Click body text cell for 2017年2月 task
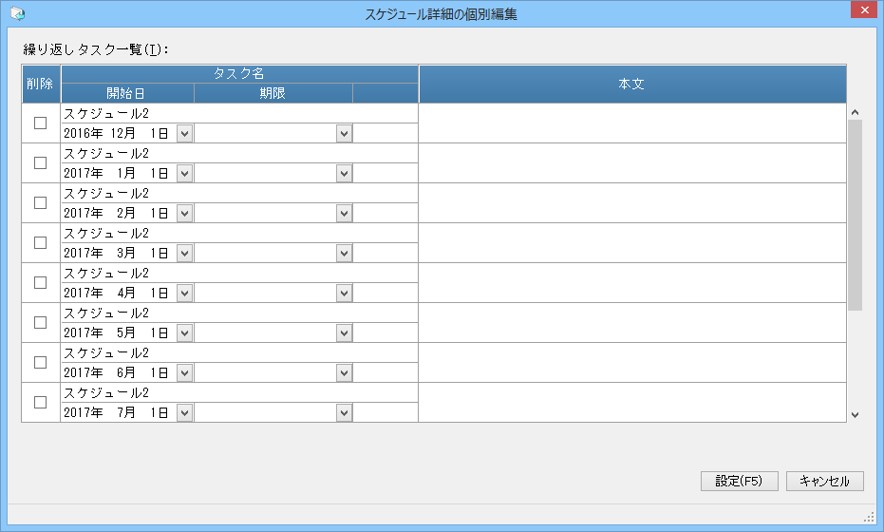 pyautogui.click(x=633, y=203)
